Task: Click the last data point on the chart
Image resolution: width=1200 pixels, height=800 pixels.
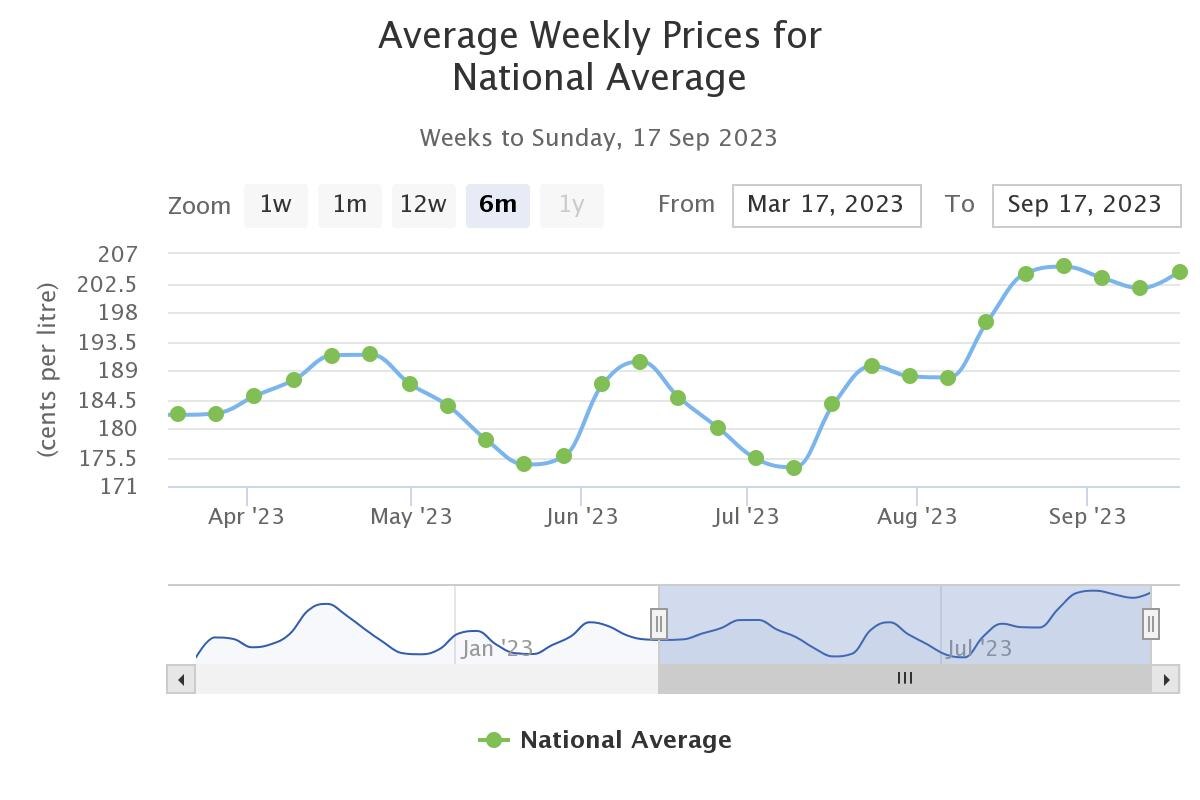Action: (x=1180, y=272)
